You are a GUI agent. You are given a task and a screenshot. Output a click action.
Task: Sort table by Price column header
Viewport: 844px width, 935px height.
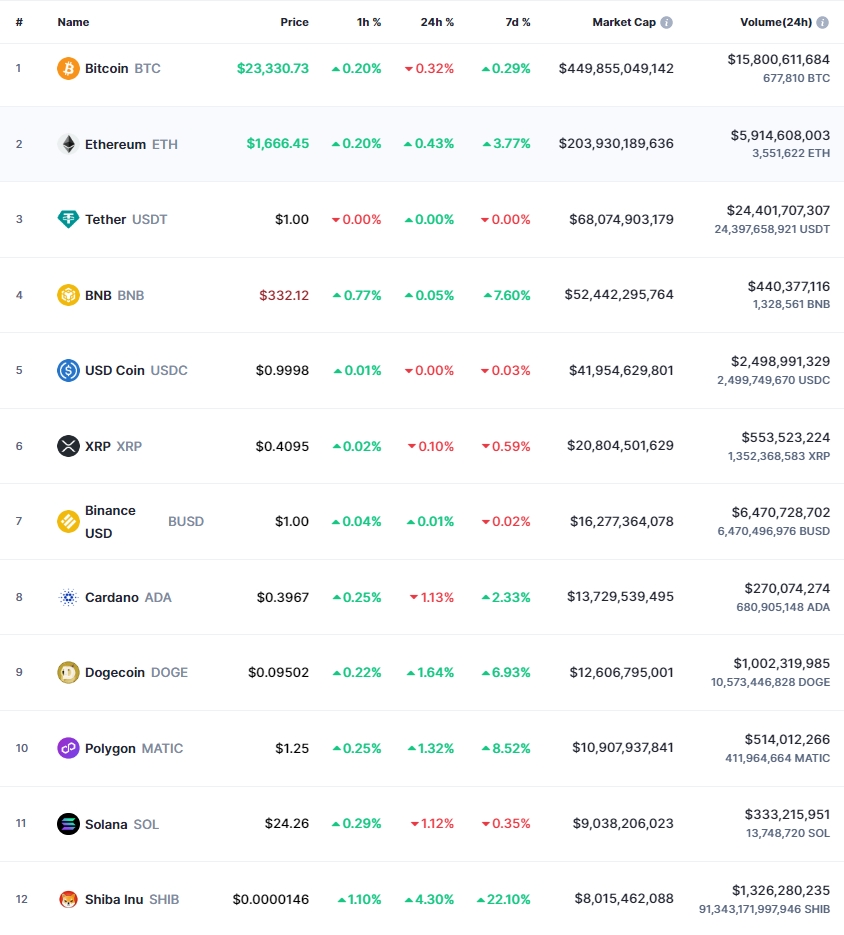pos(295,22)
